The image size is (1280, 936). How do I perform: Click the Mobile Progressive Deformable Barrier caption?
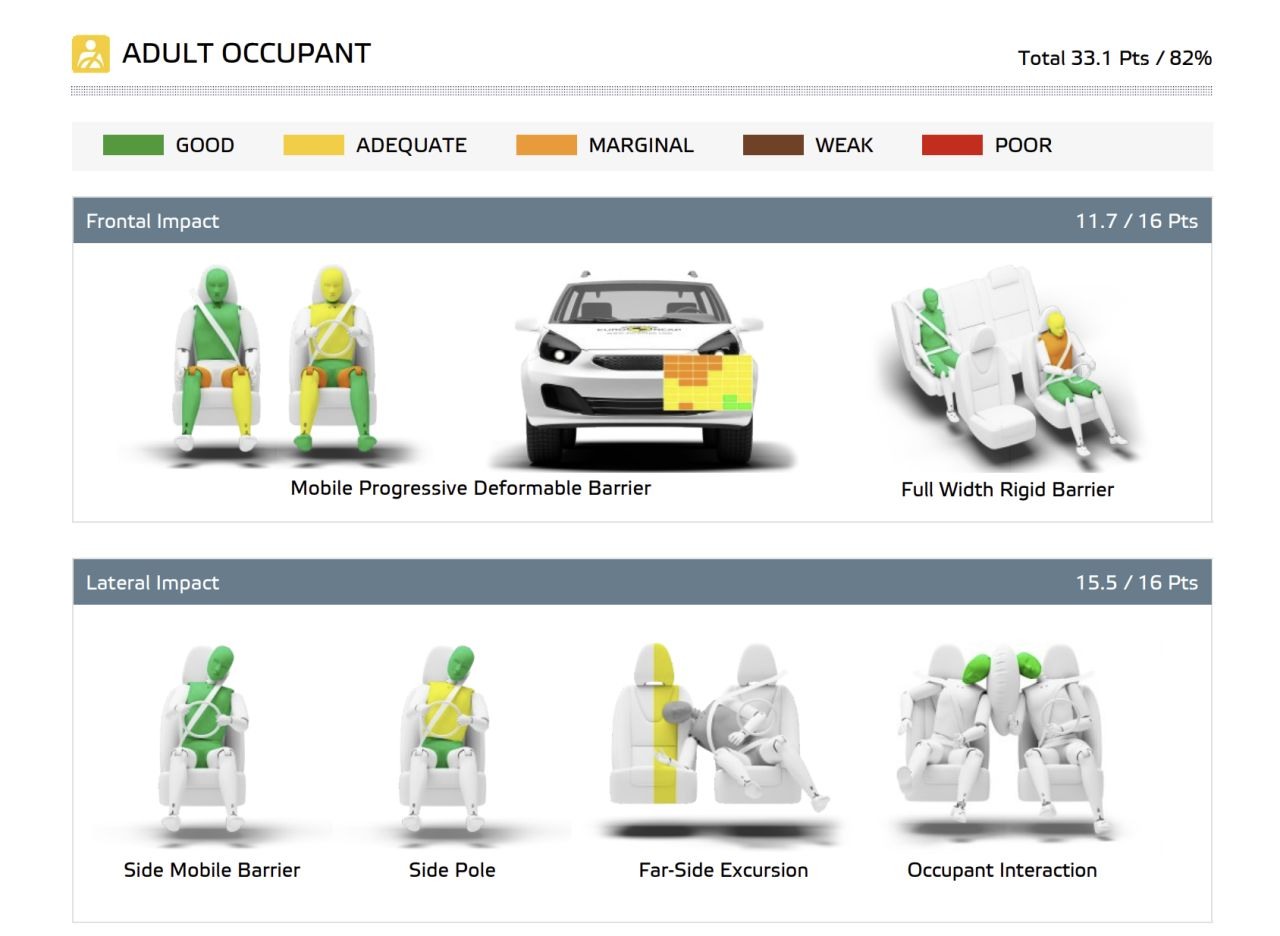tap(471, 488)
